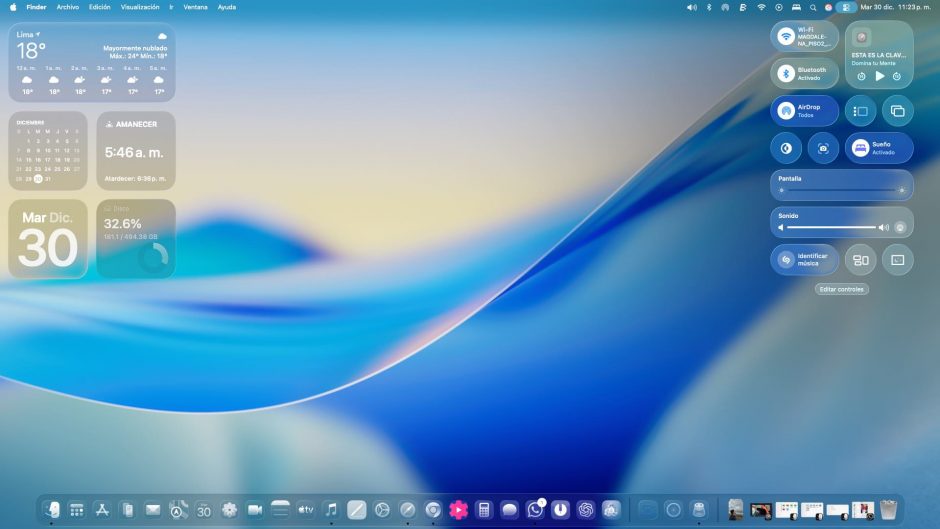
Task: Open the Music app in Dock
Action: 331,510
